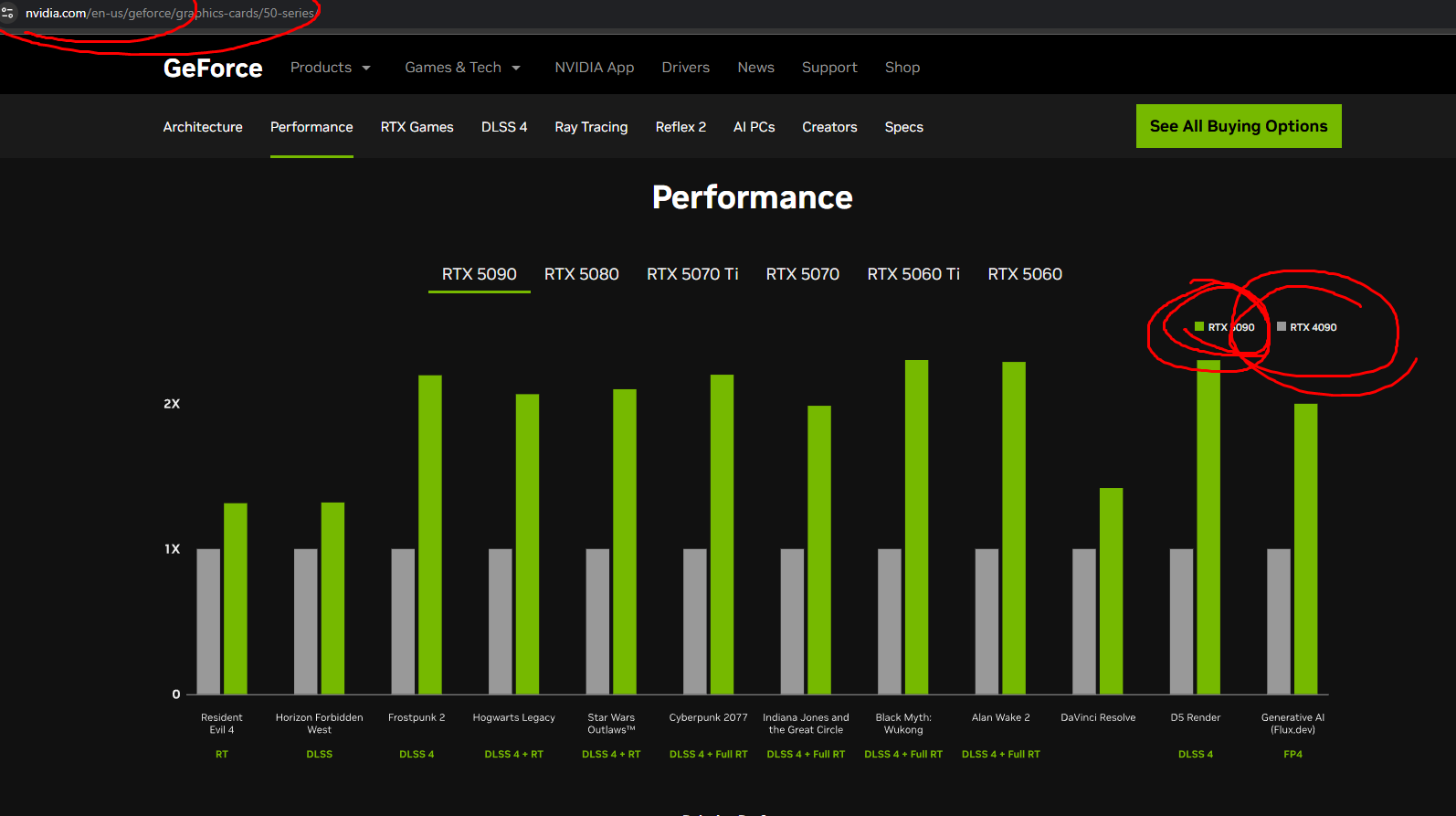Click the Alan Wake 2 axis label
This screenshot has height=816, width=1456.
coord(1001,717)
